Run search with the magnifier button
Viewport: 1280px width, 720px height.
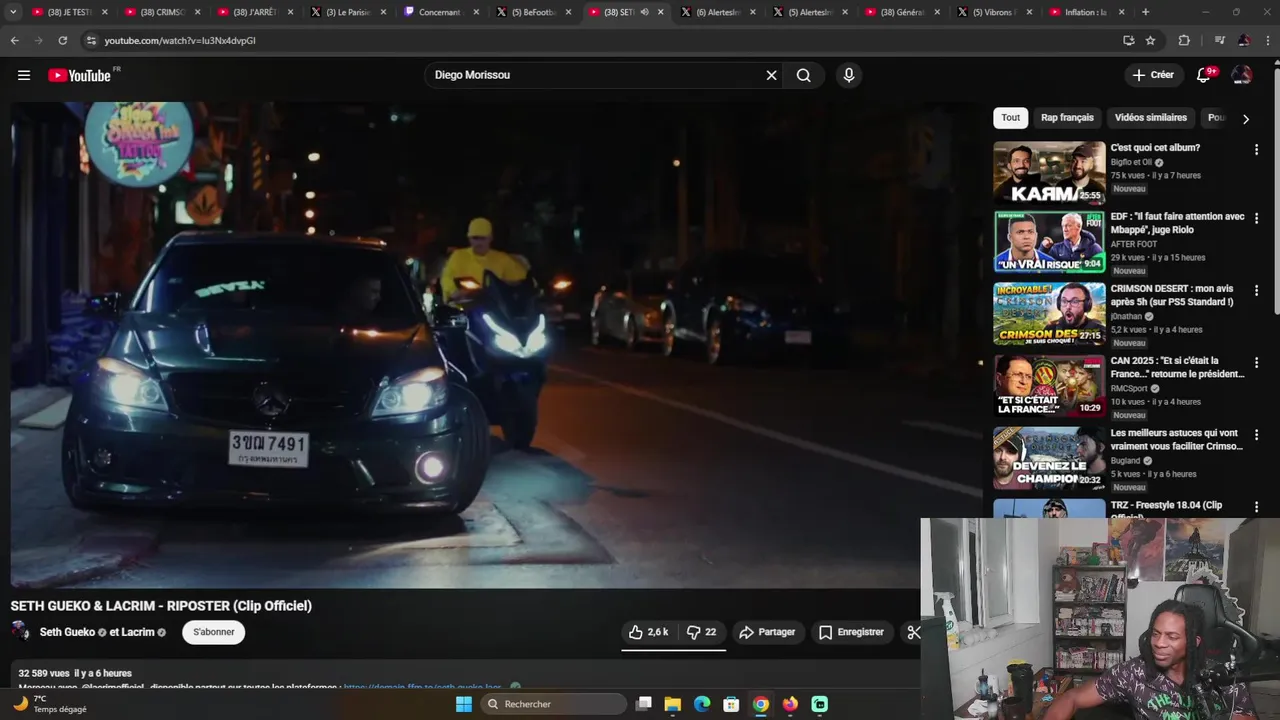[x=804, y=75]
